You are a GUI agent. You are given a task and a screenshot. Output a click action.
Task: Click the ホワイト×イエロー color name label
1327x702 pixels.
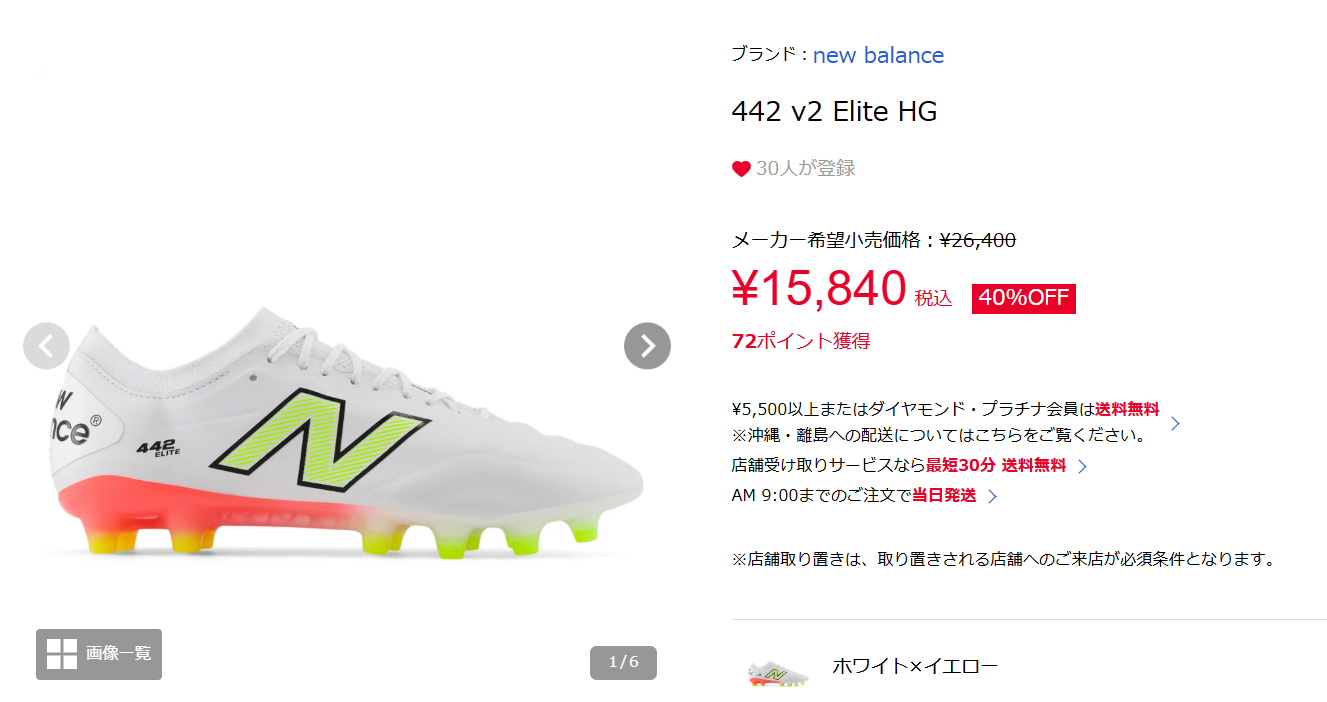pyautogui.click(x=915, y=666)
